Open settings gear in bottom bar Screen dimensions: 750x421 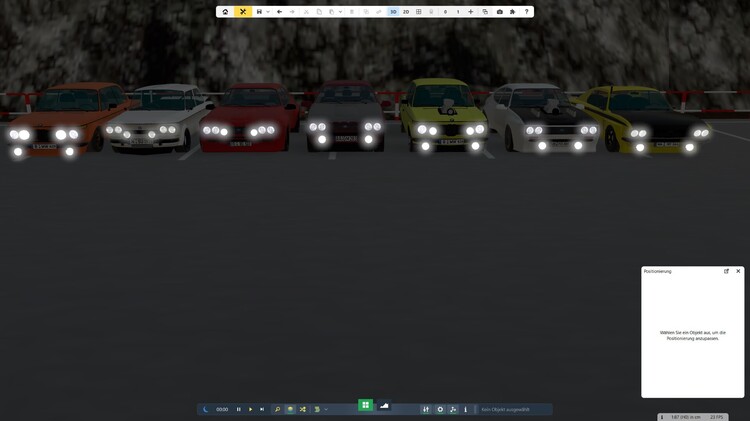point(440,410)
